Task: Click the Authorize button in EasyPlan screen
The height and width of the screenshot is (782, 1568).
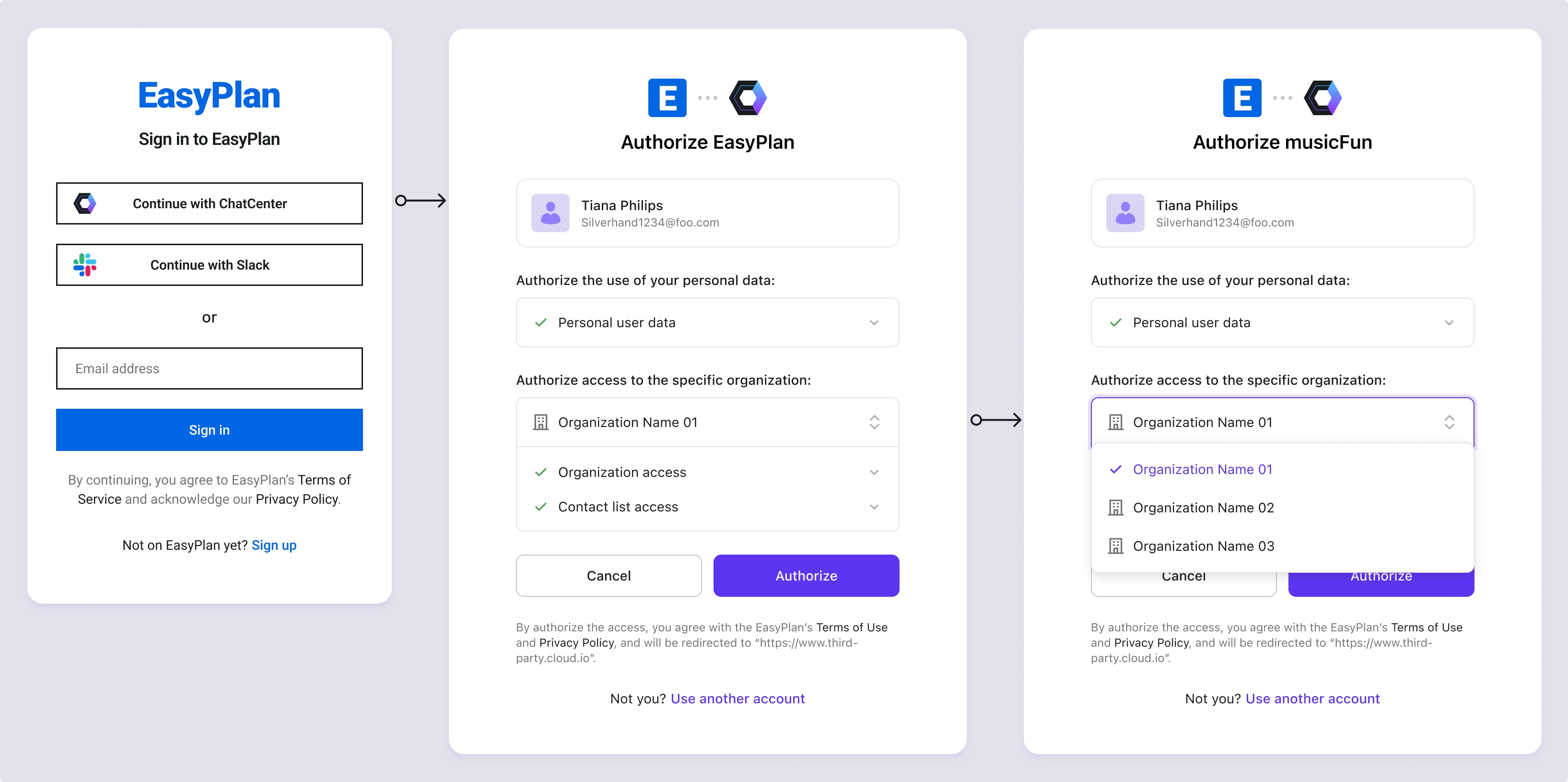Action: (x=805, y=575)
